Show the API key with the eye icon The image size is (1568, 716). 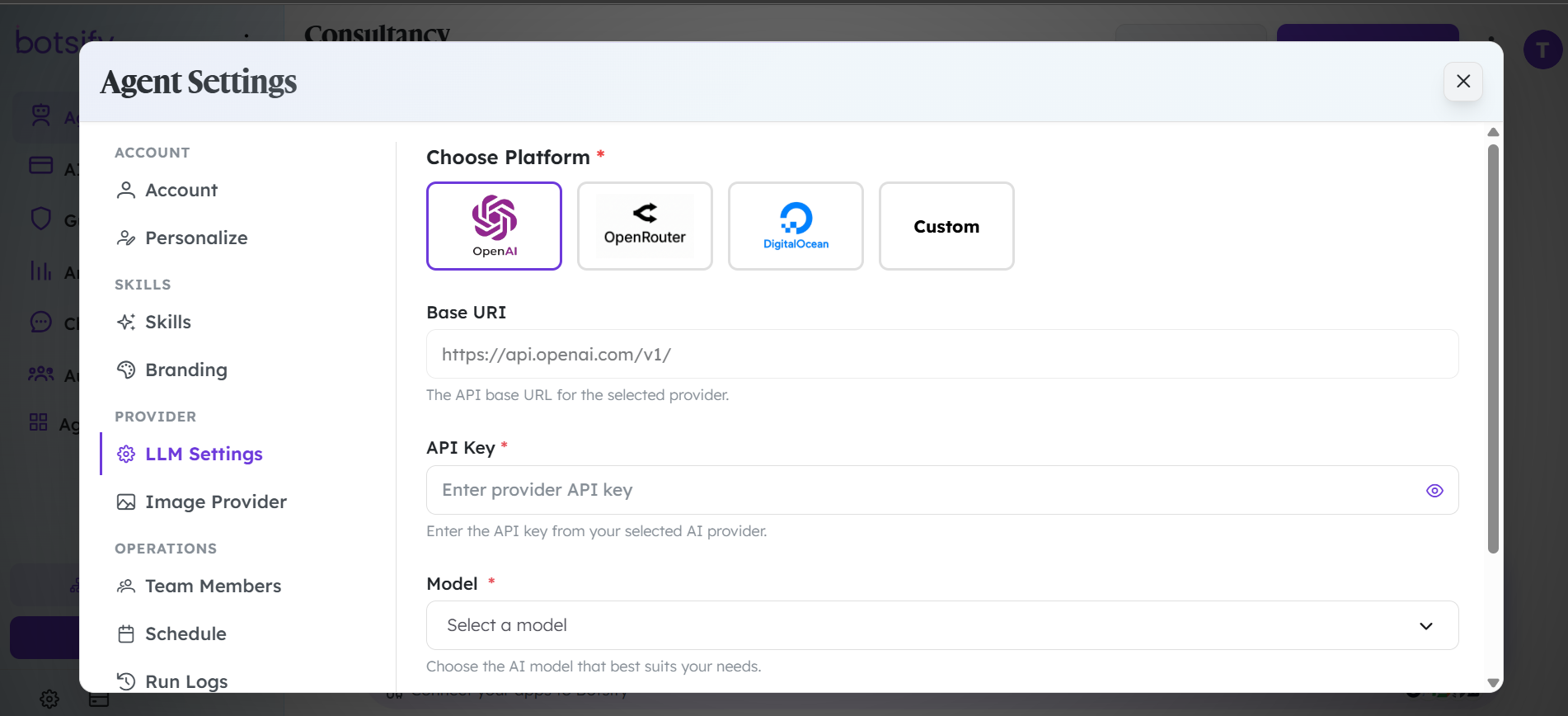[x=1434, y=491]
